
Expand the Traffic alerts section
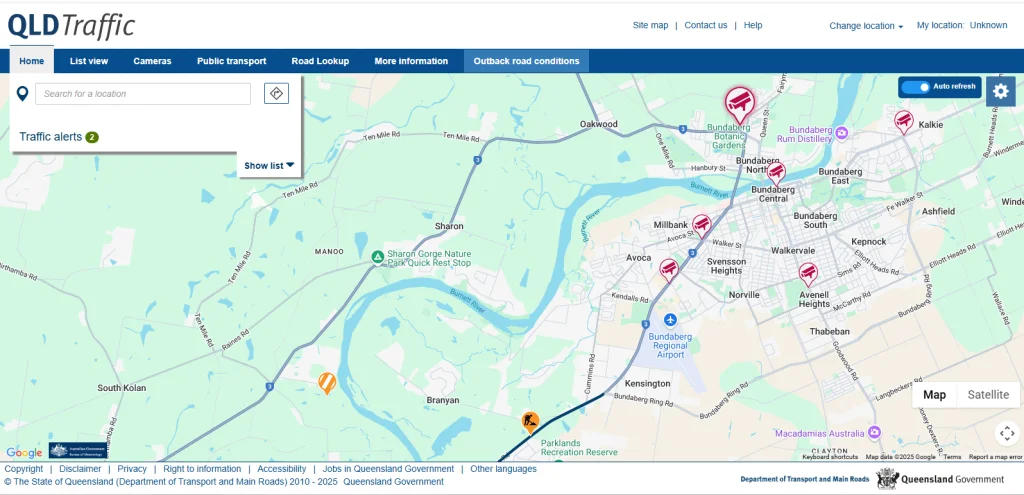pos(58,137)
